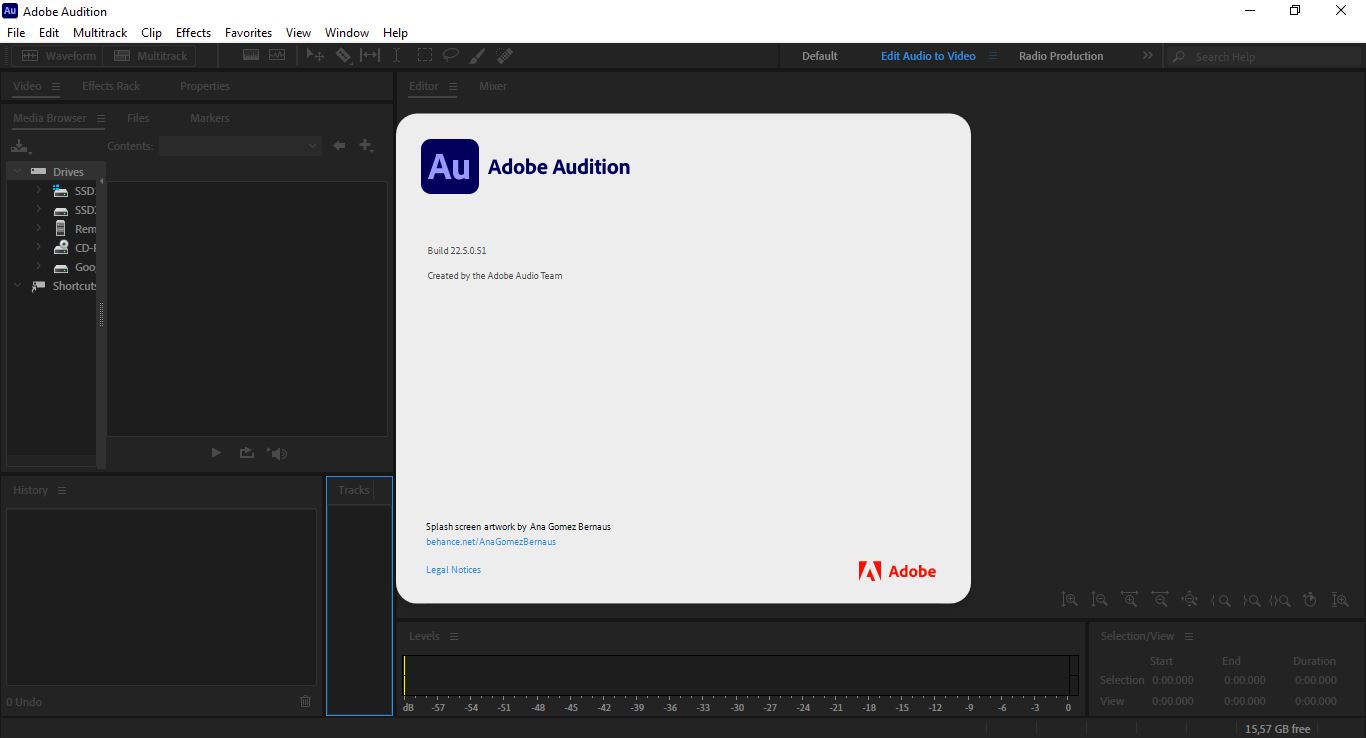Select the Move tool in toolbar
The image size is (1366, 738).
pos(315,56)
